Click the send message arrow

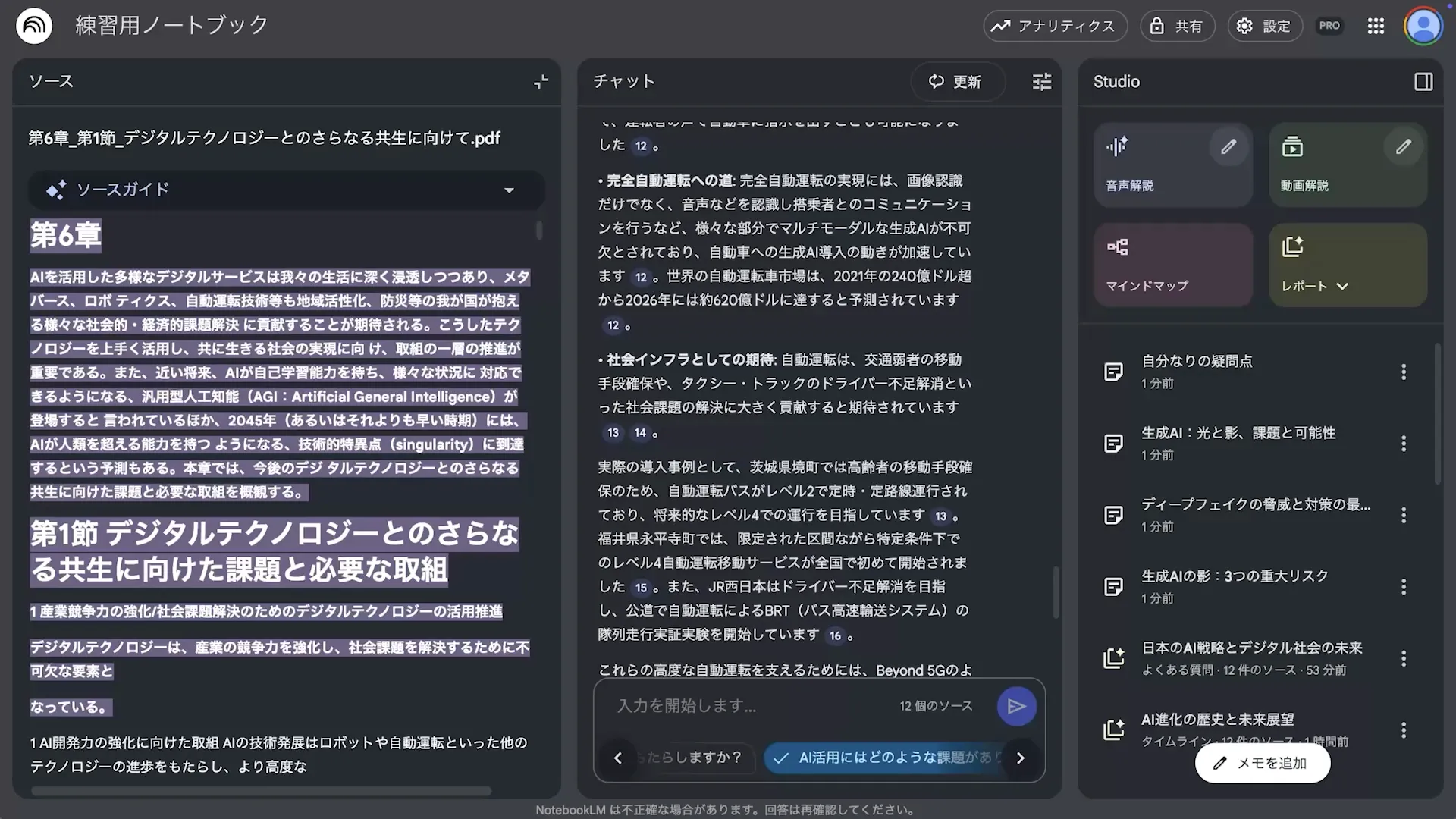tap(1017, 705)
